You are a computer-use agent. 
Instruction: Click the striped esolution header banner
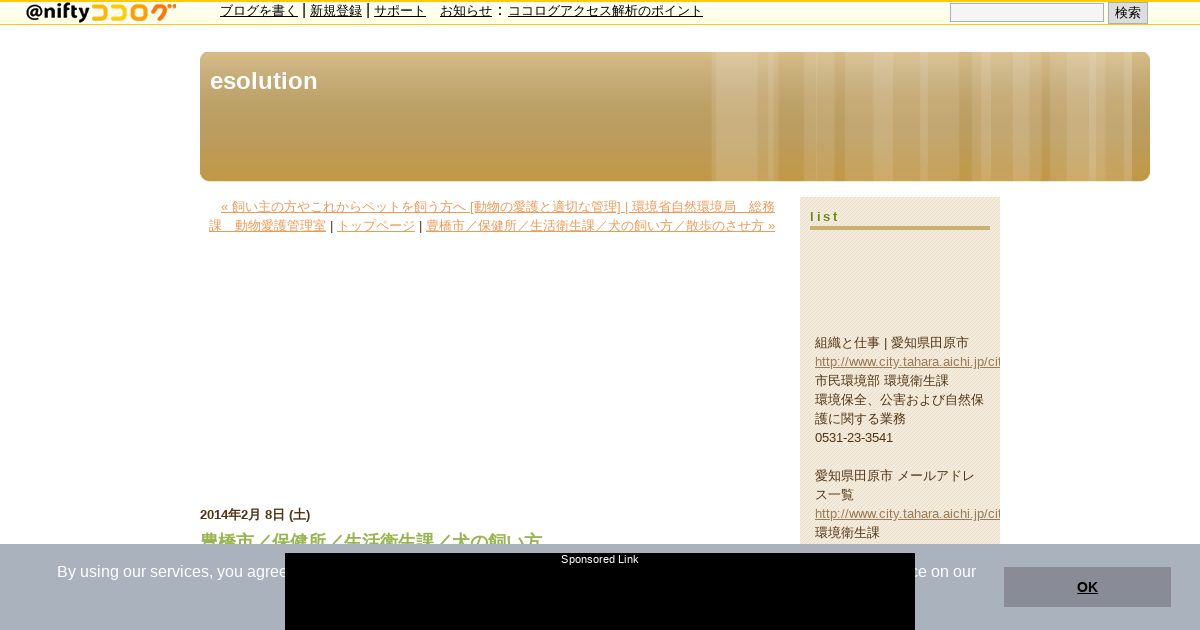click(675, 116)
